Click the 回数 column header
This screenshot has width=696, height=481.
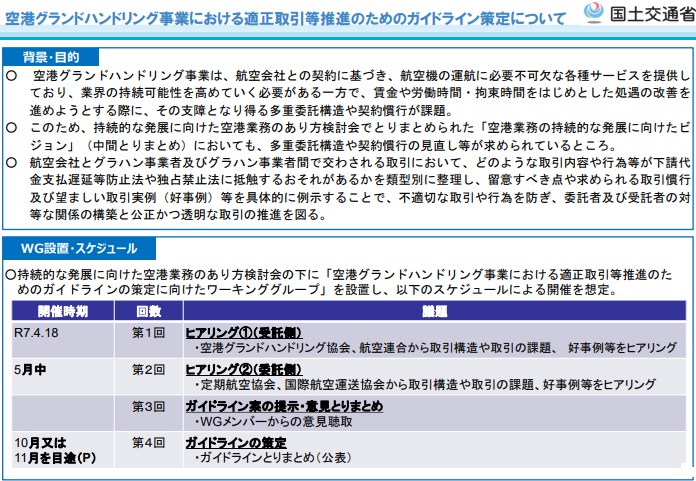pos(148,311)
